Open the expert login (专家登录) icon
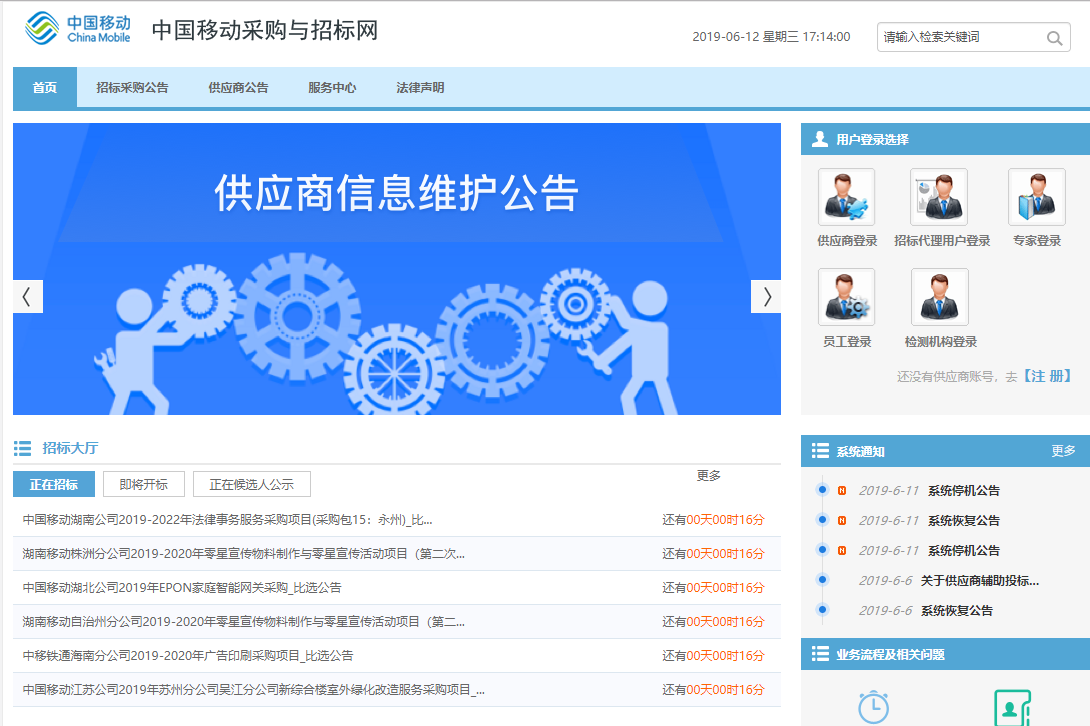The image size is (1090, 726). 1036,197
